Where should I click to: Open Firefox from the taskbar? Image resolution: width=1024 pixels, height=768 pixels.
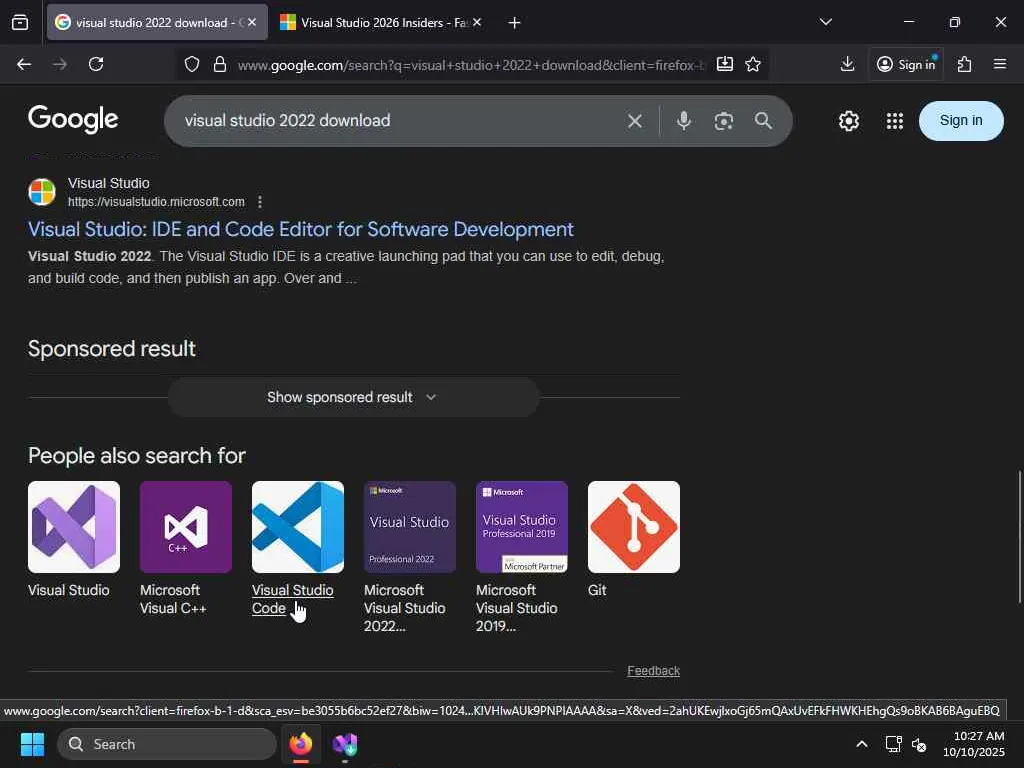[x=300, y=744]
